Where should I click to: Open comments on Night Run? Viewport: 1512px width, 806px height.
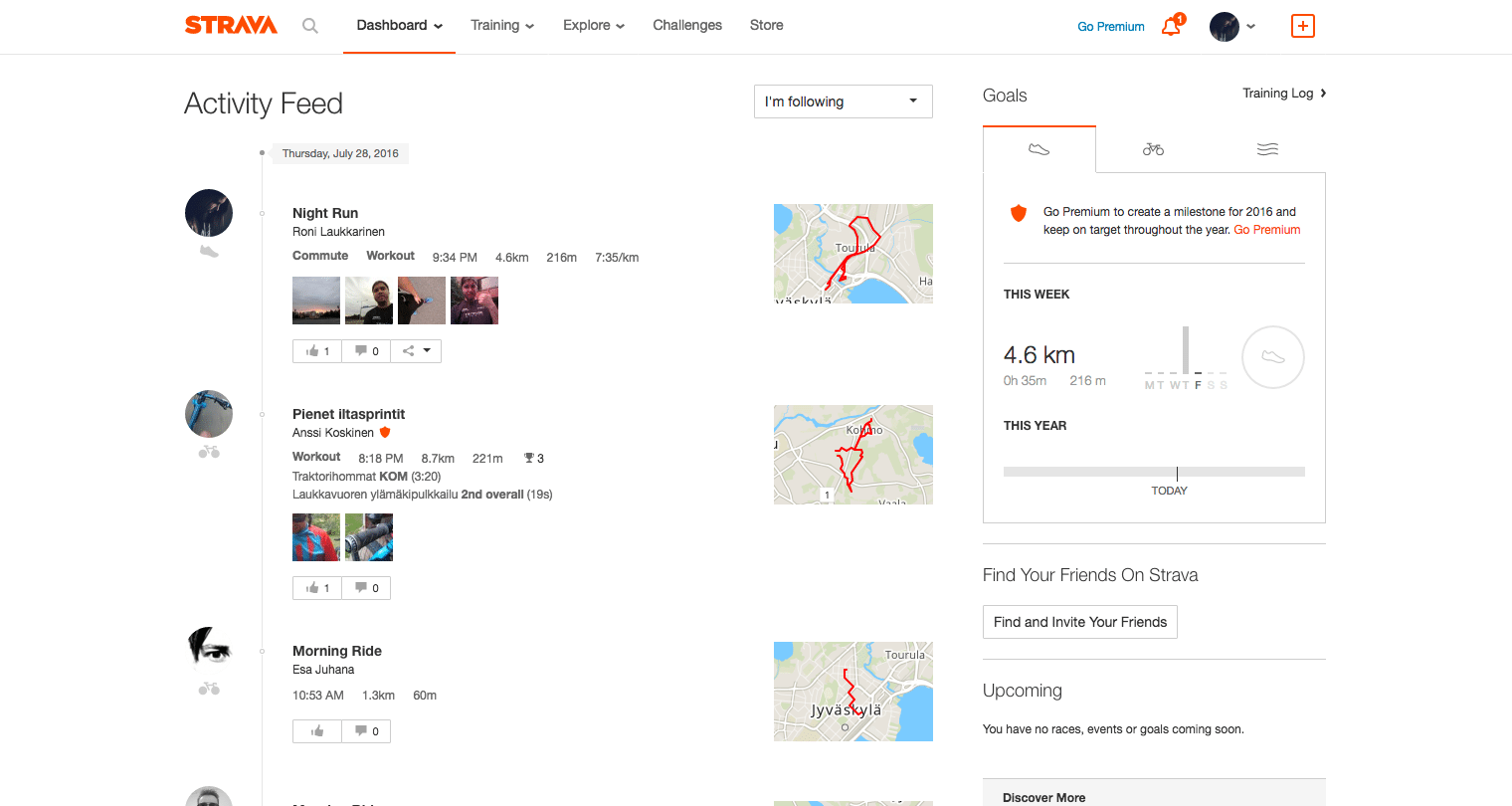click(366, 351)
